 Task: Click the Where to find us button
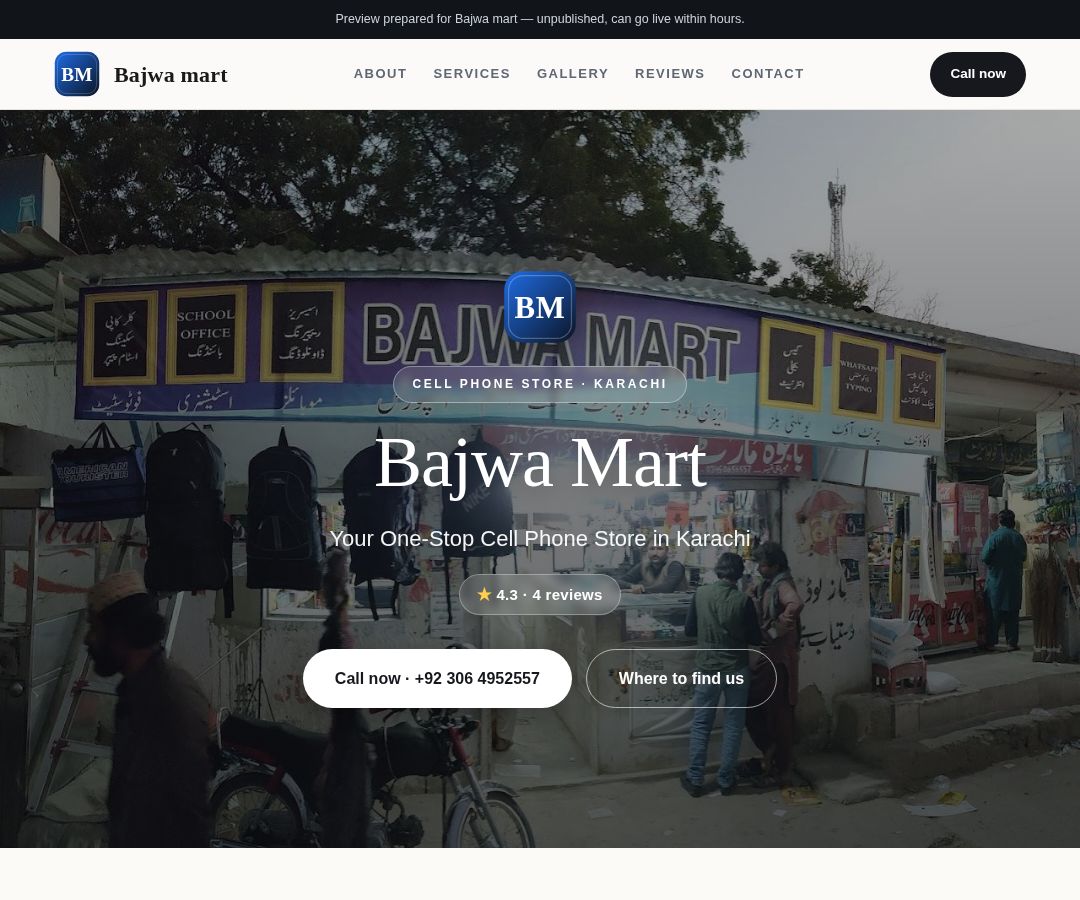(x=681, y=678)
